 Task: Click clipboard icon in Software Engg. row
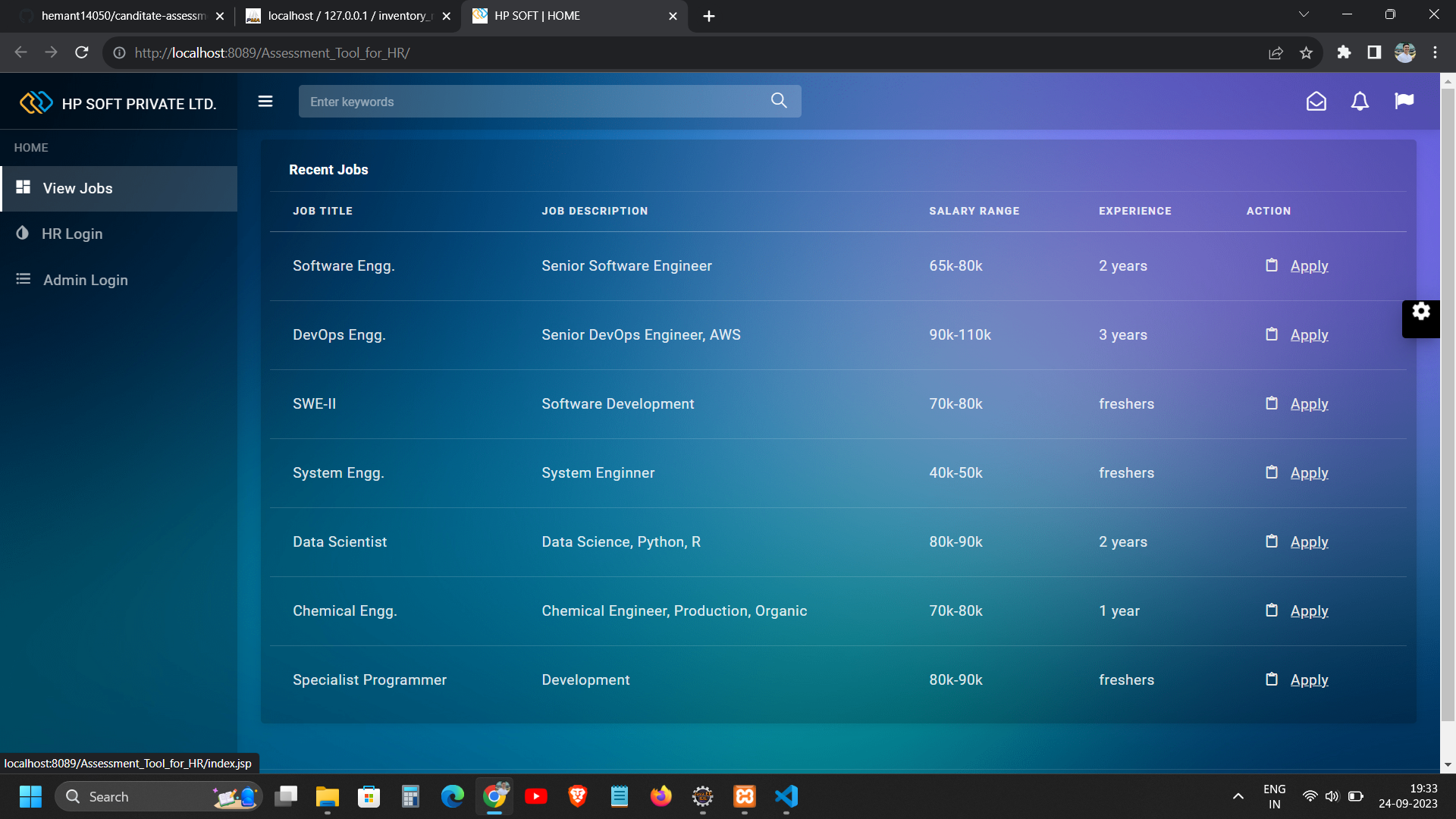(x=1272, y=265)
